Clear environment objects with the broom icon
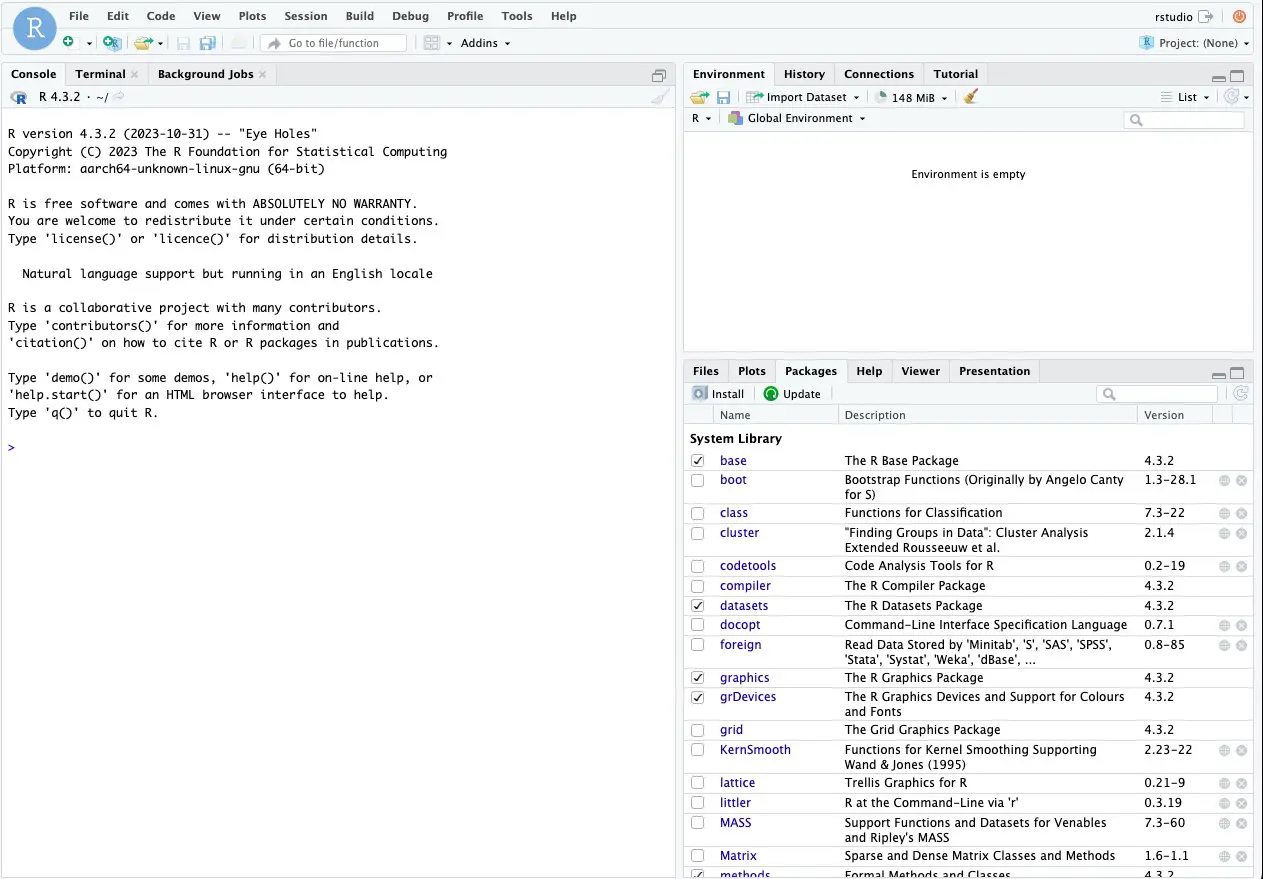The image size is (1263, 879). pyautogui.click(x=970, y=97)
